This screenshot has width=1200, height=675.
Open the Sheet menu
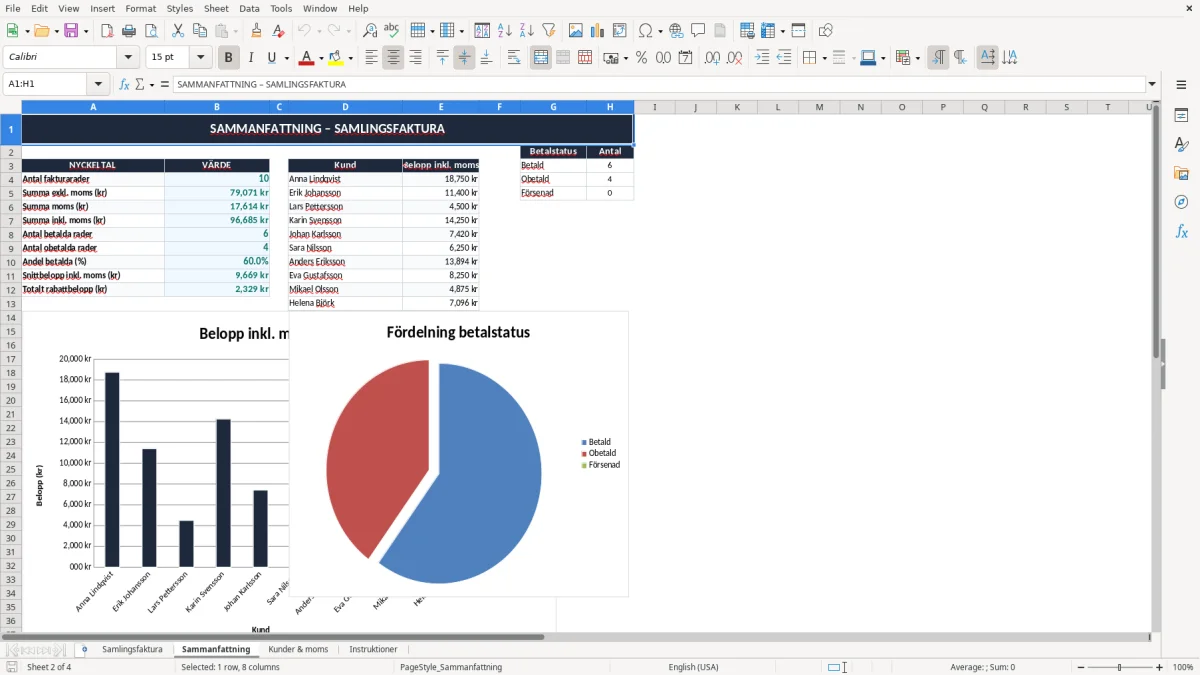(216, 8)
